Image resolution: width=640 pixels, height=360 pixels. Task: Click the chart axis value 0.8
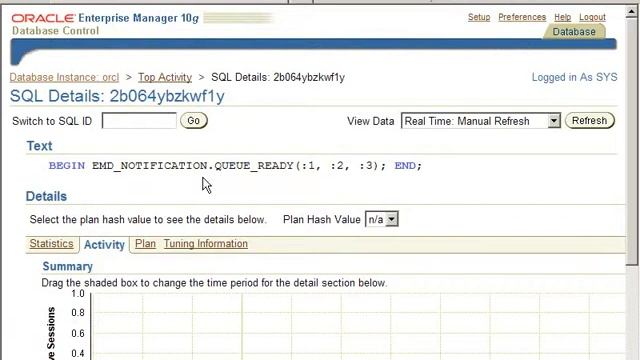point(78,313)
